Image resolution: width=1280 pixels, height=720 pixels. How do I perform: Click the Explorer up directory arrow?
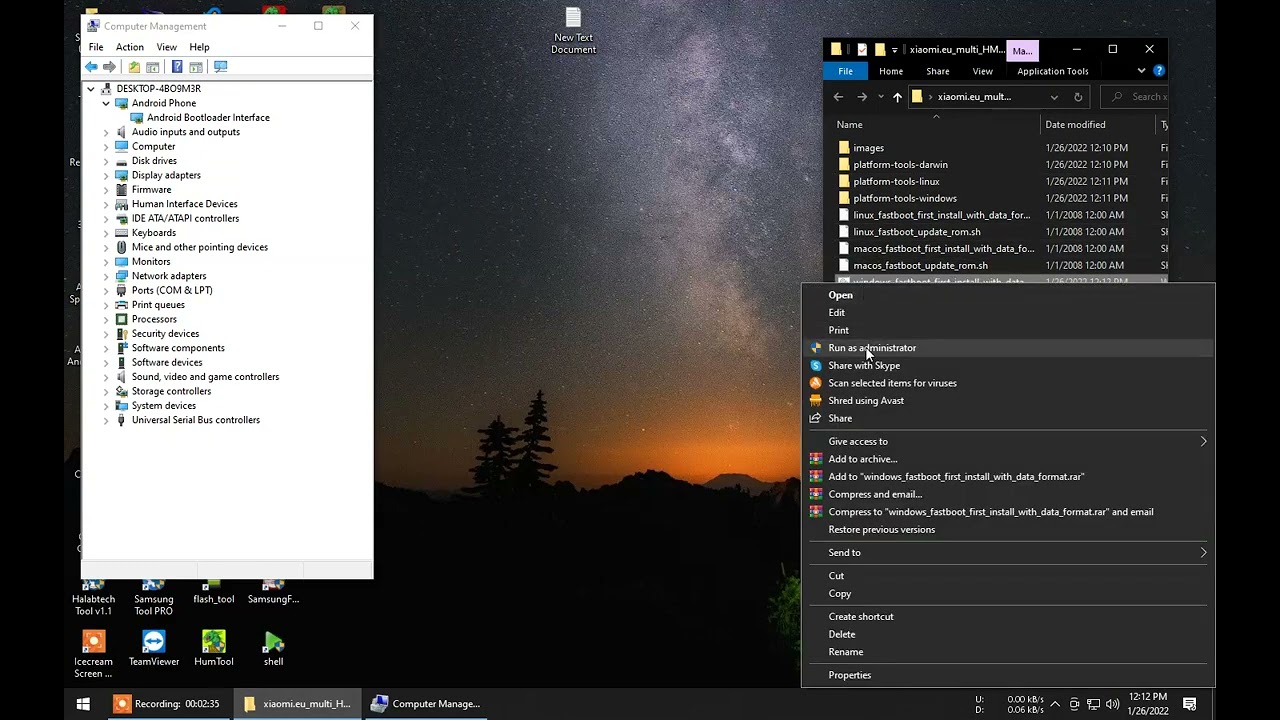[897, 97]
